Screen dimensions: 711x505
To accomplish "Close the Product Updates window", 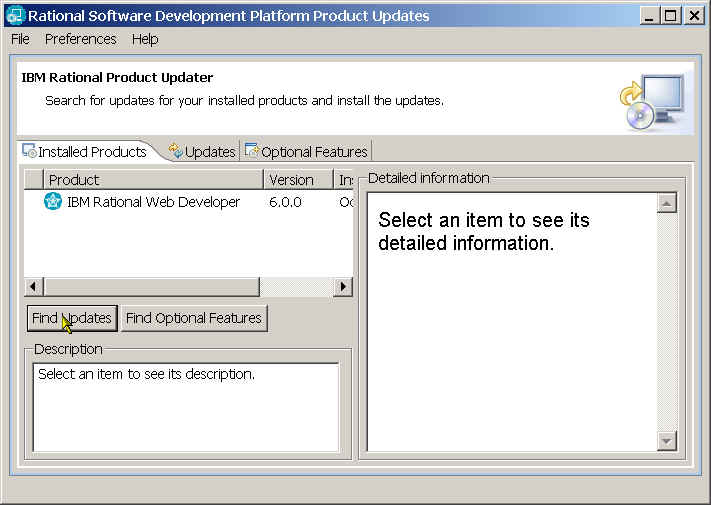I will point(694,16).
